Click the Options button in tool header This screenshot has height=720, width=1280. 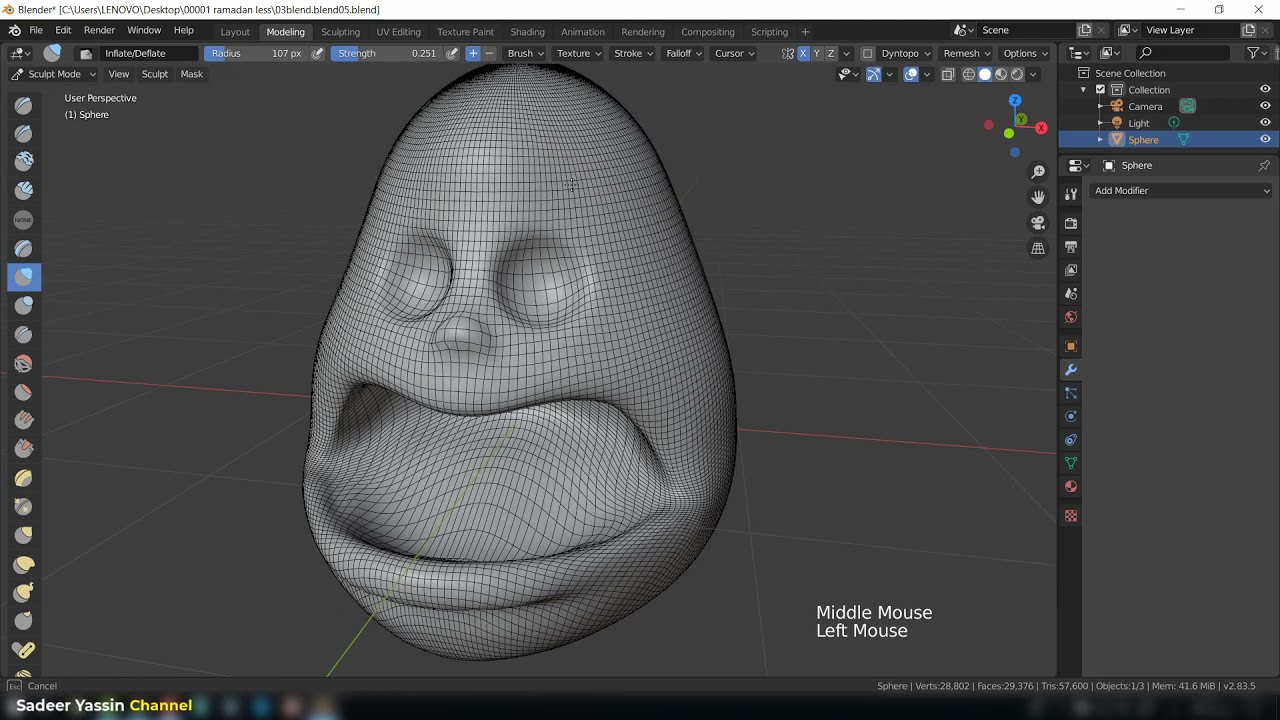click(1025, 54)
